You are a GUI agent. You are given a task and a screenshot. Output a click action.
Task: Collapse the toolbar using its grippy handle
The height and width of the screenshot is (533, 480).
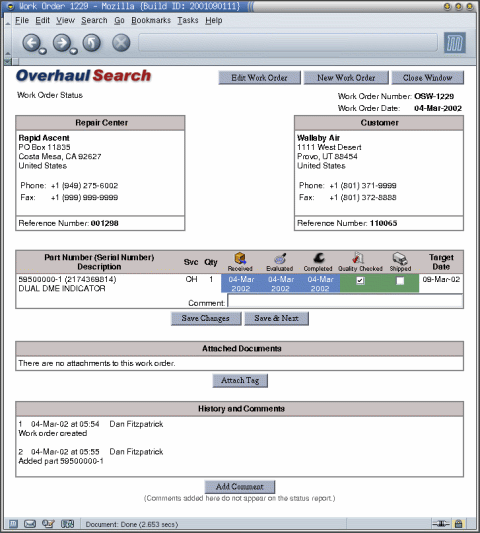click(7, 42)
